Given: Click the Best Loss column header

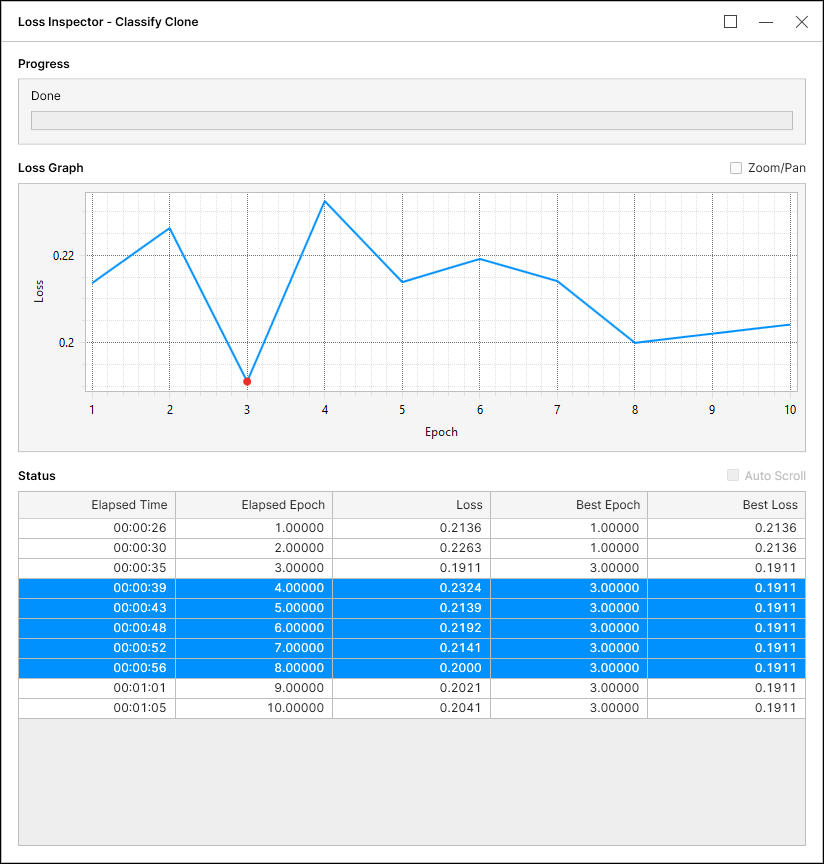Looking at the screenshot, I should pos(726,505).
